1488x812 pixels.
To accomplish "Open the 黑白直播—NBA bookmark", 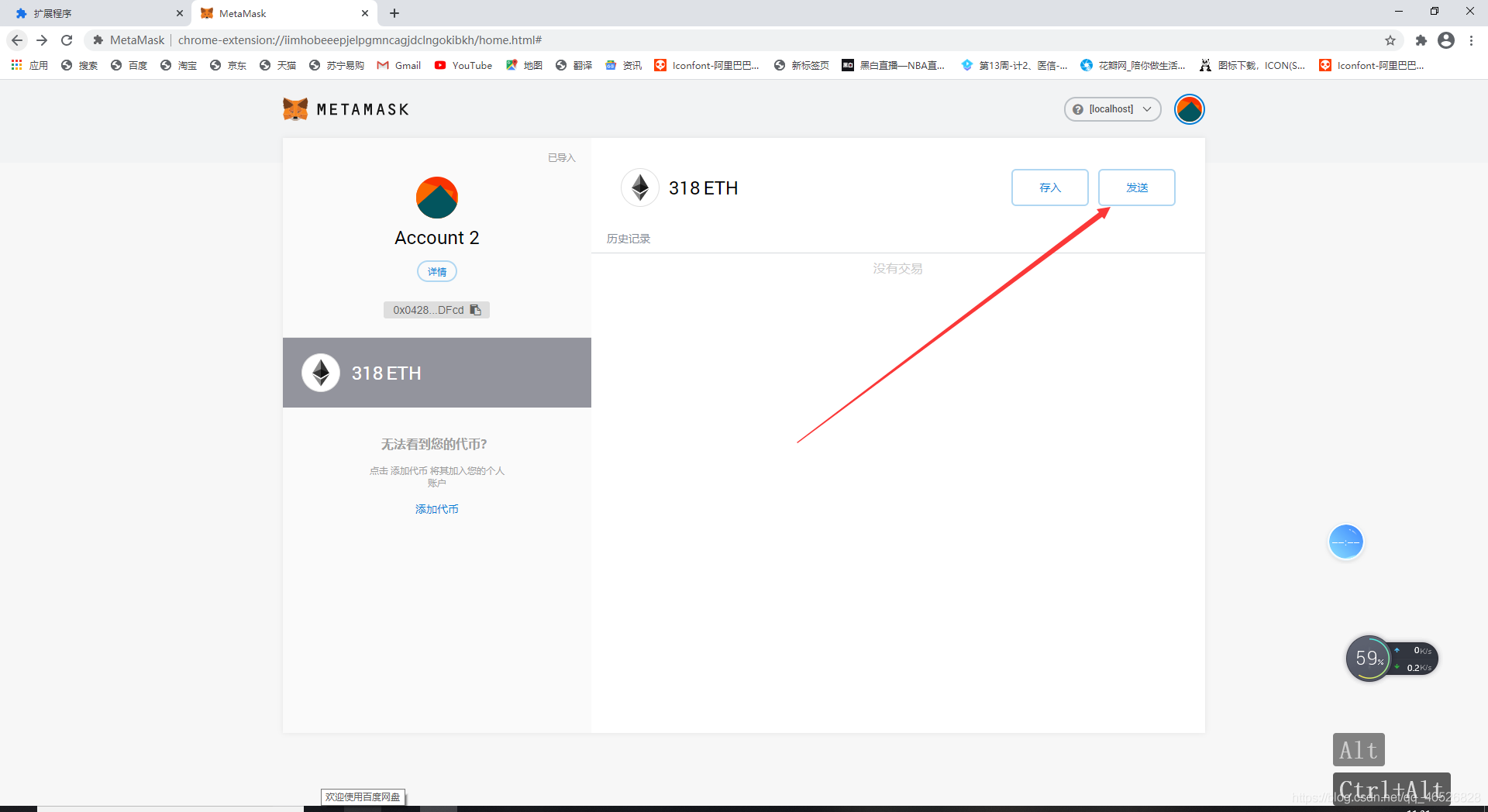I will (894, 66).
